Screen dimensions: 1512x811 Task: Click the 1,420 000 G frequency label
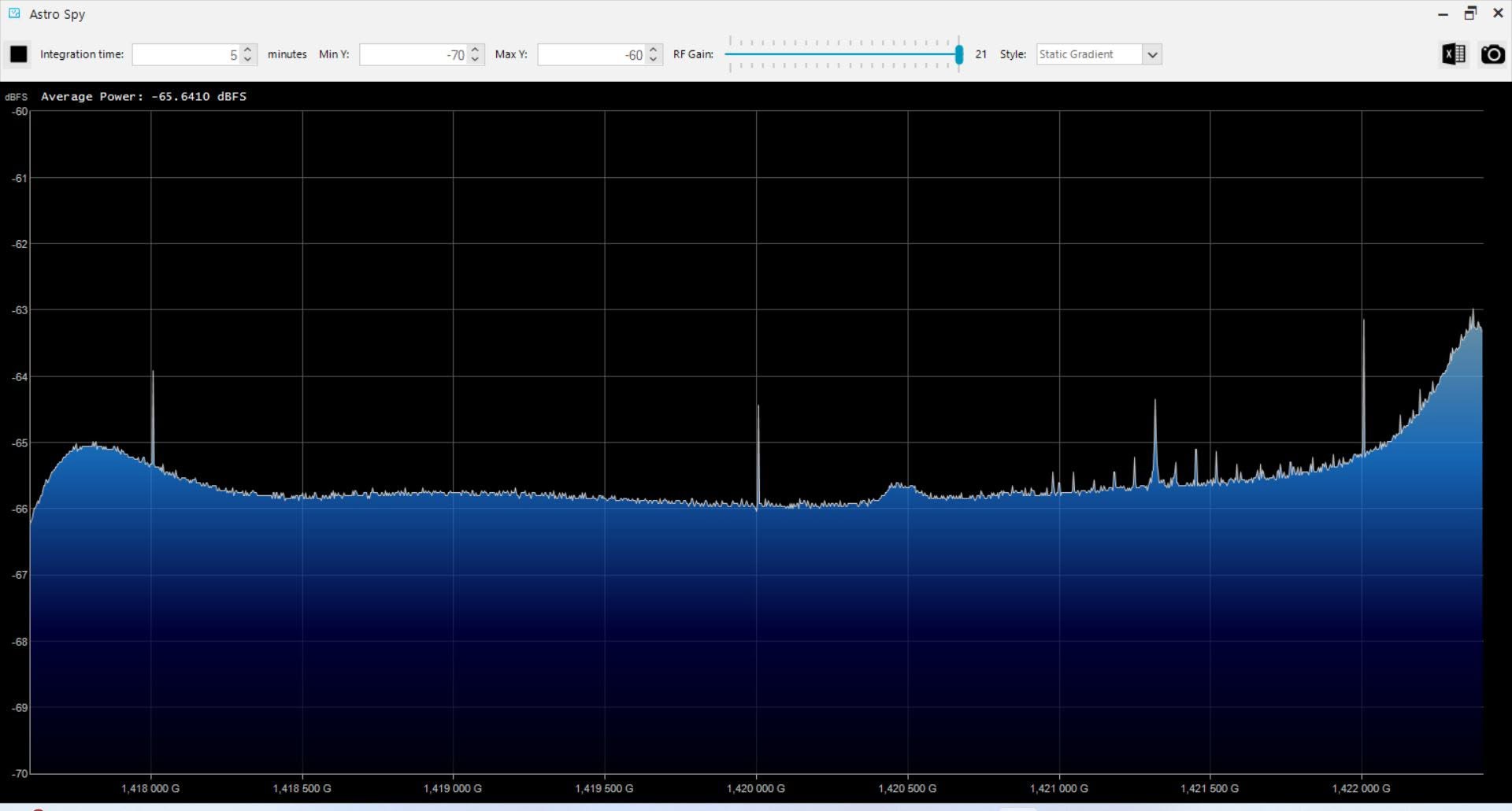click(x=756, y=788)
